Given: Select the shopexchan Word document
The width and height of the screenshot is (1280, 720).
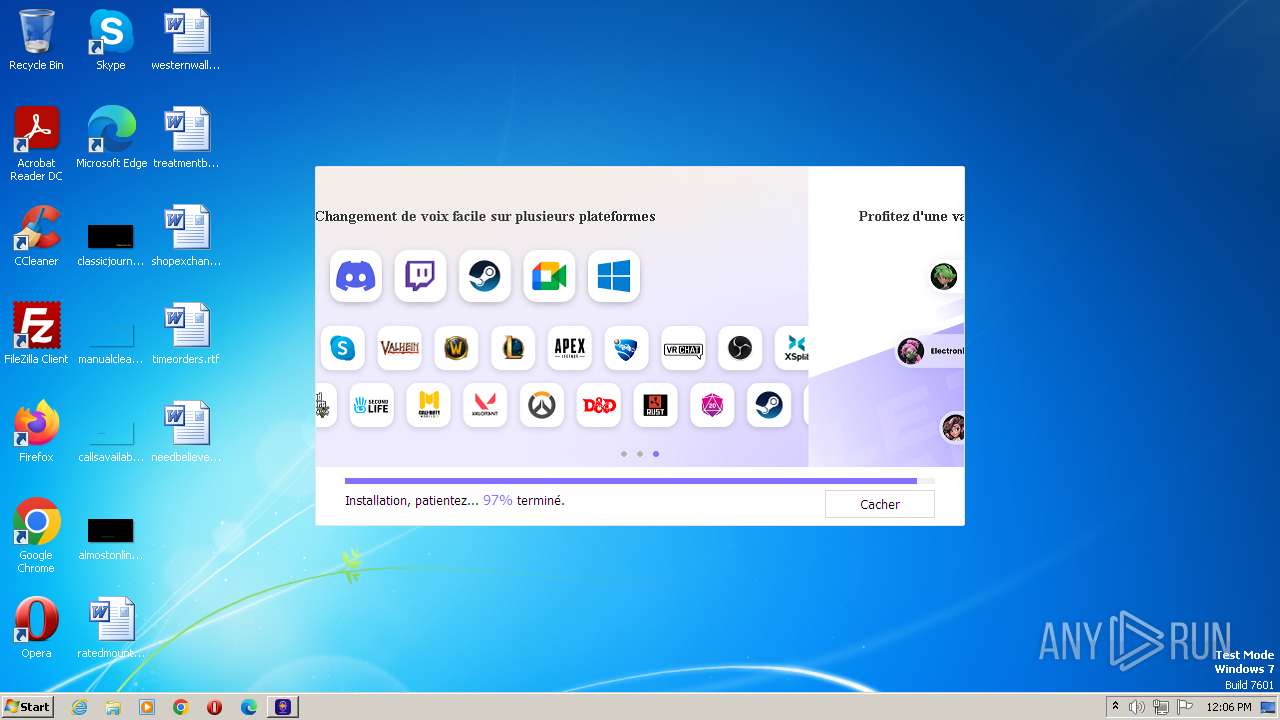Looking at the screenshot, I should 186,237.
